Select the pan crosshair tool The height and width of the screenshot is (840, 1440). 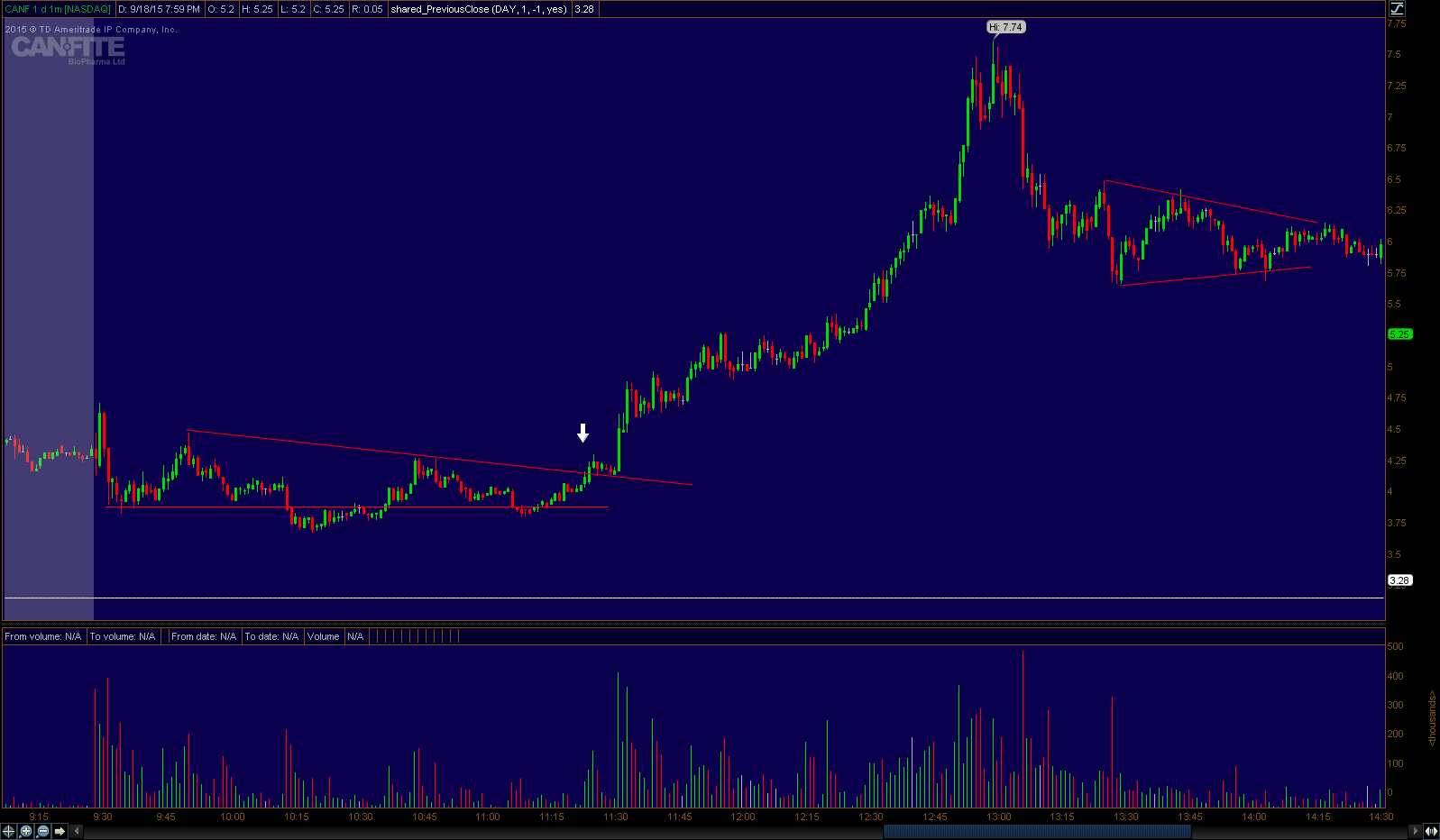[9, 831]
